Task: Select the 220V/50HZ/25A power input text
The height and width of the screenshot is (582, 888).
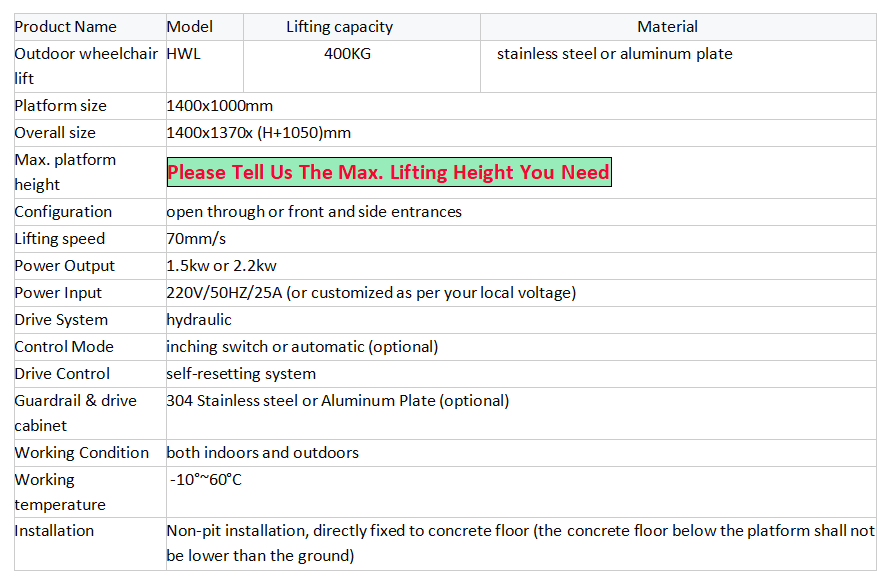Action: point(371,293)
